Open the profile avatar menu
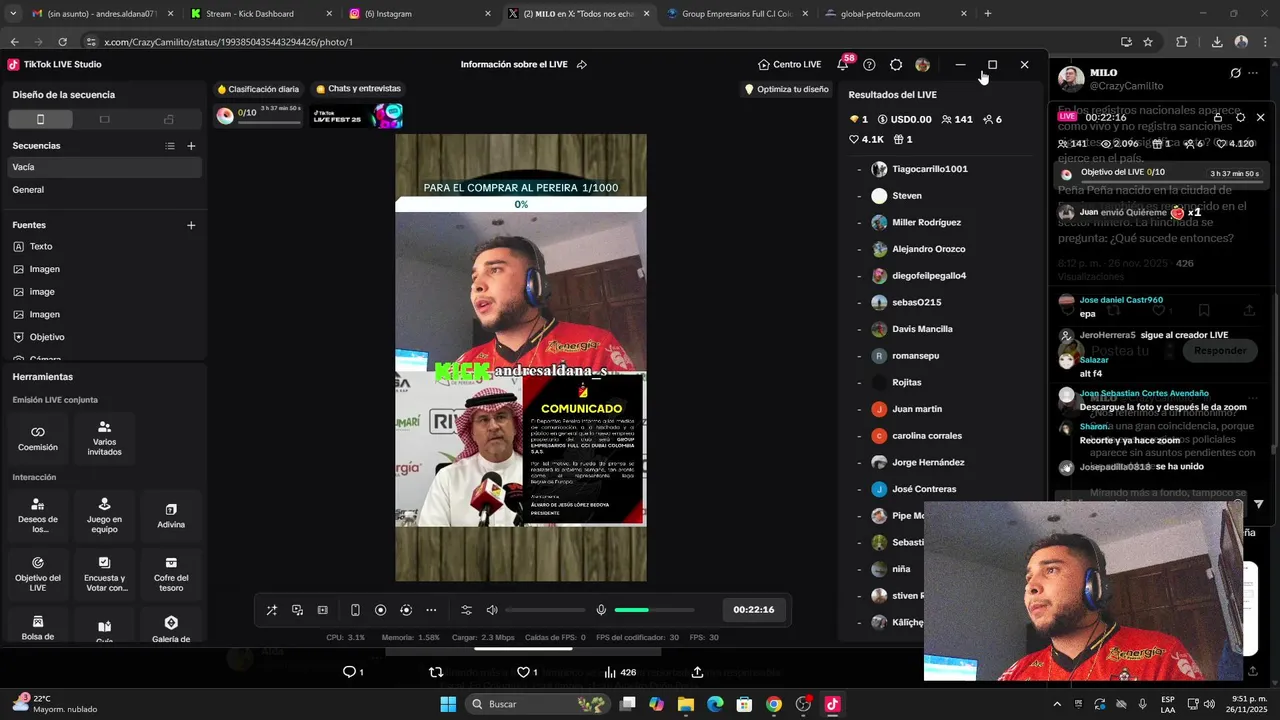 922,65
